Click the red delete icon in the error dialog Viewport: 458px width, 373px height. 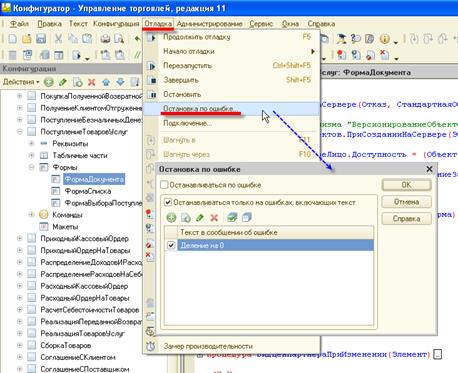(x=214, y=218)
